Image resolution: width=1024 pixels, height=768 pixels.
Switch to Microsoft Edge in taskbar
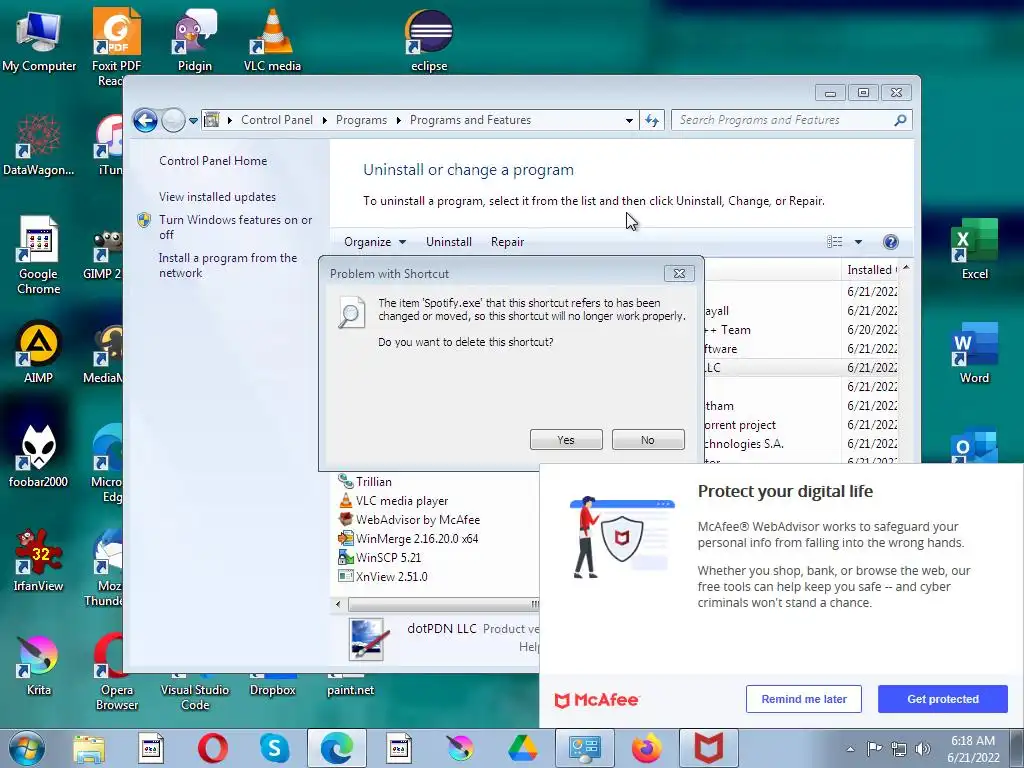pos(336,748)
